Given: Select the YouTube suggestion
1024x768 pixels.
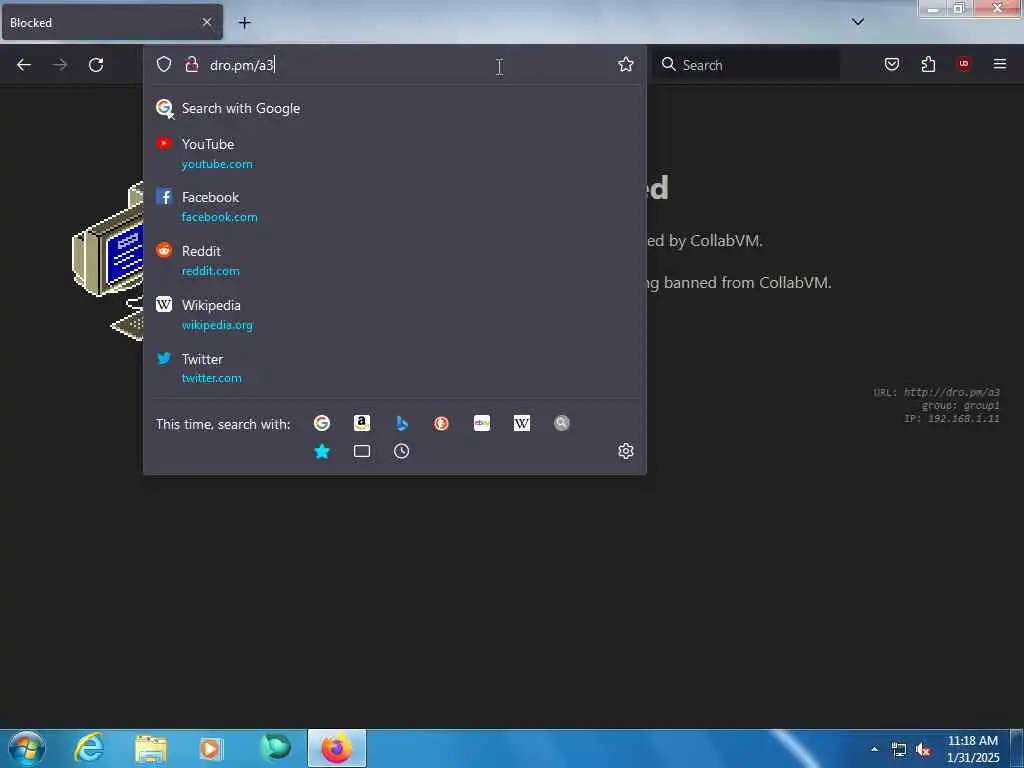Looking at the screenshot, I should 394,153.
